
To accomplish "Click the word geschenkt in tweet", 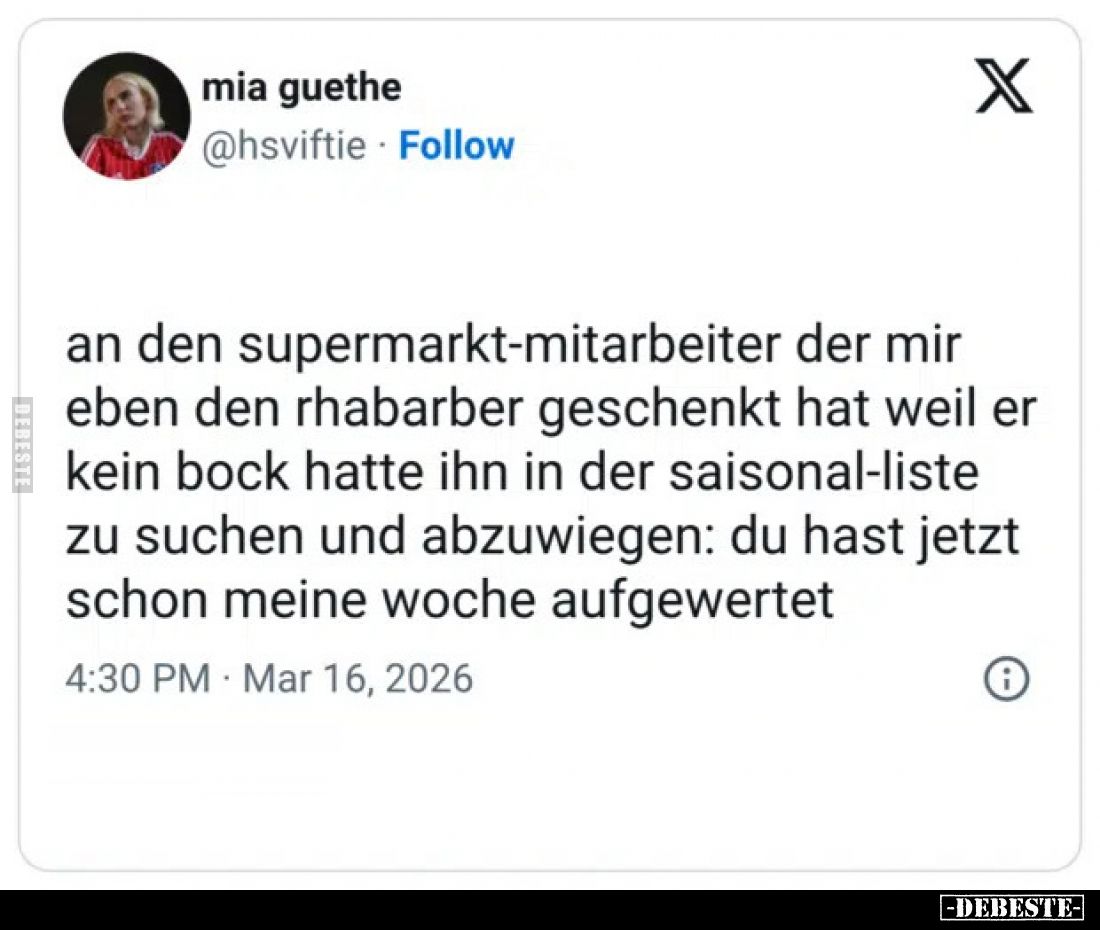I will (659, 410).
